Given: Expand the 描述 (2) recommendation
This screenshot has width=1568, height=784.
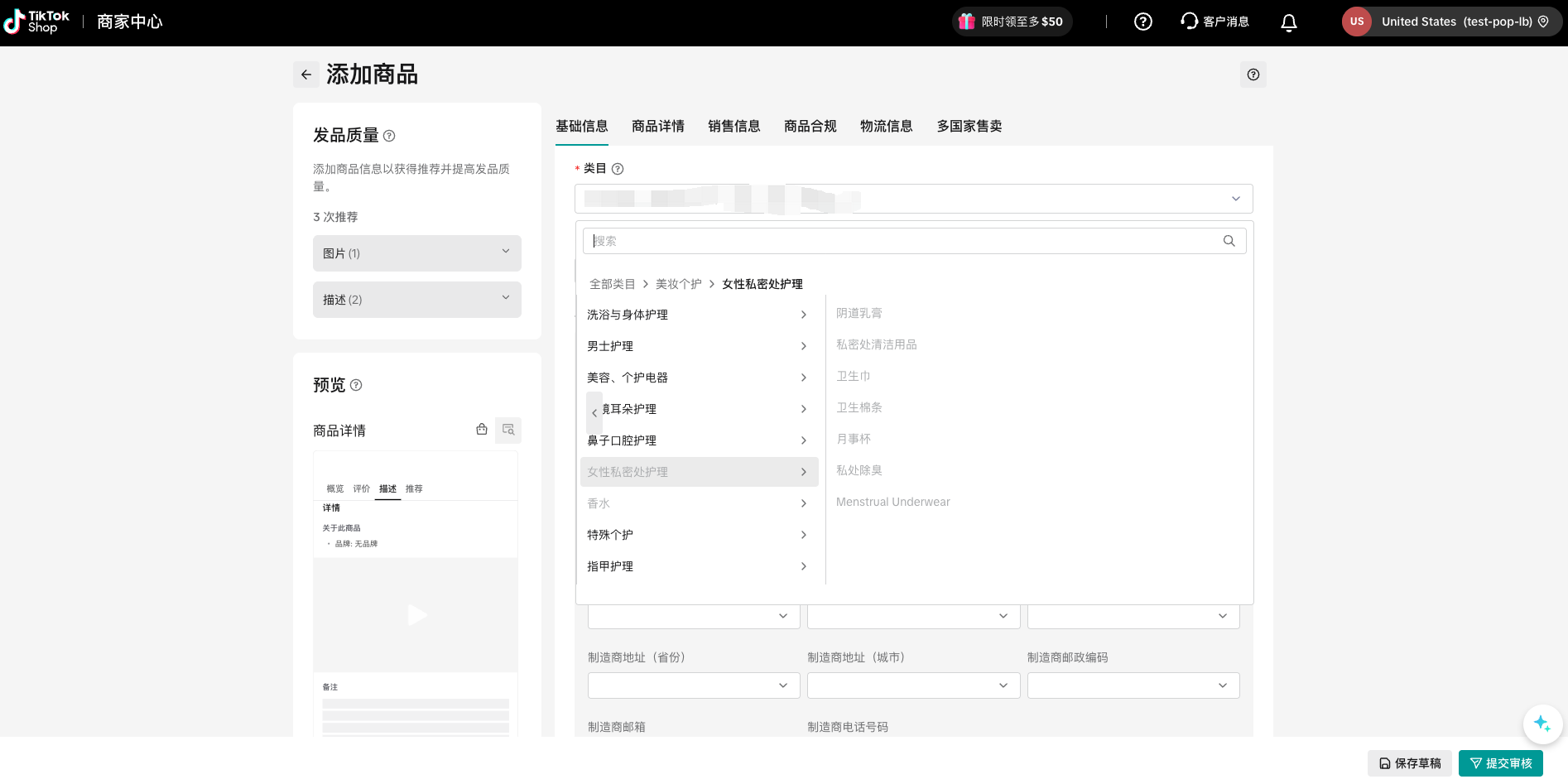Looking at the screenshot, I should tap(416, 300).
